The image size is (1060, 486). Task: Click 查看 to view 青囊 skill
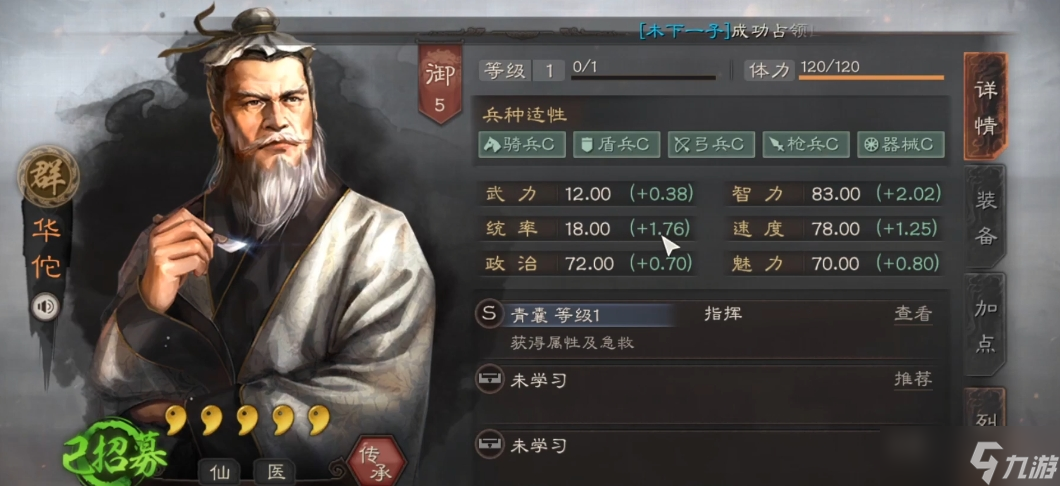coord(913,314)
